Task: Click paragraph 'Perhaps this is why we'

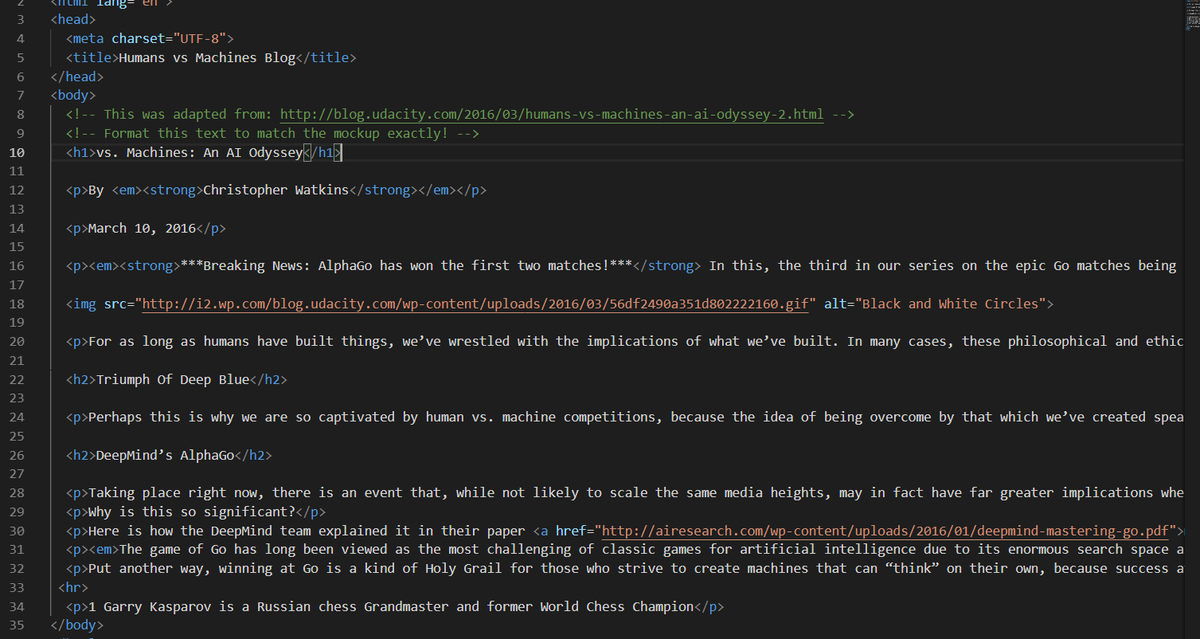Action: point(172,417)
